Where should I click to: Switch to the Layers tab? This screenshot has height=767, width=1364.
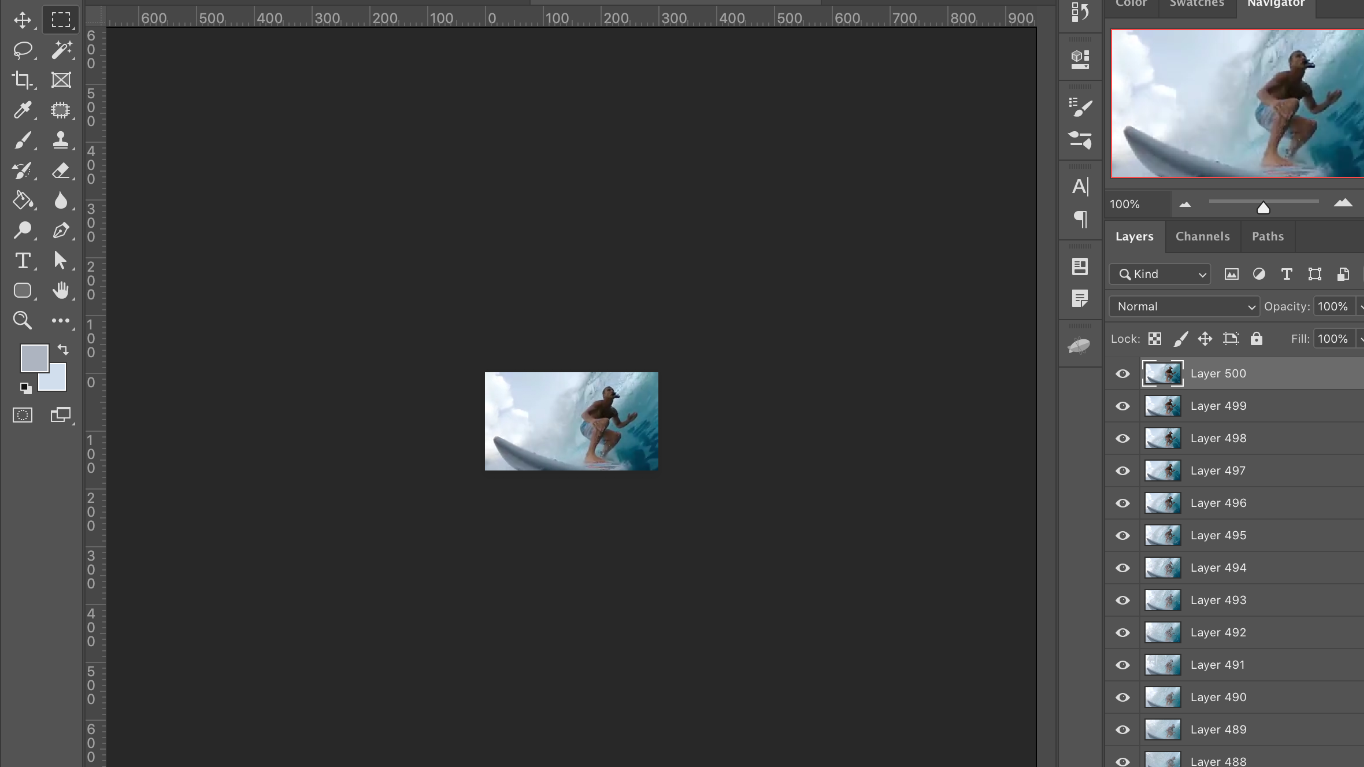1134,237
